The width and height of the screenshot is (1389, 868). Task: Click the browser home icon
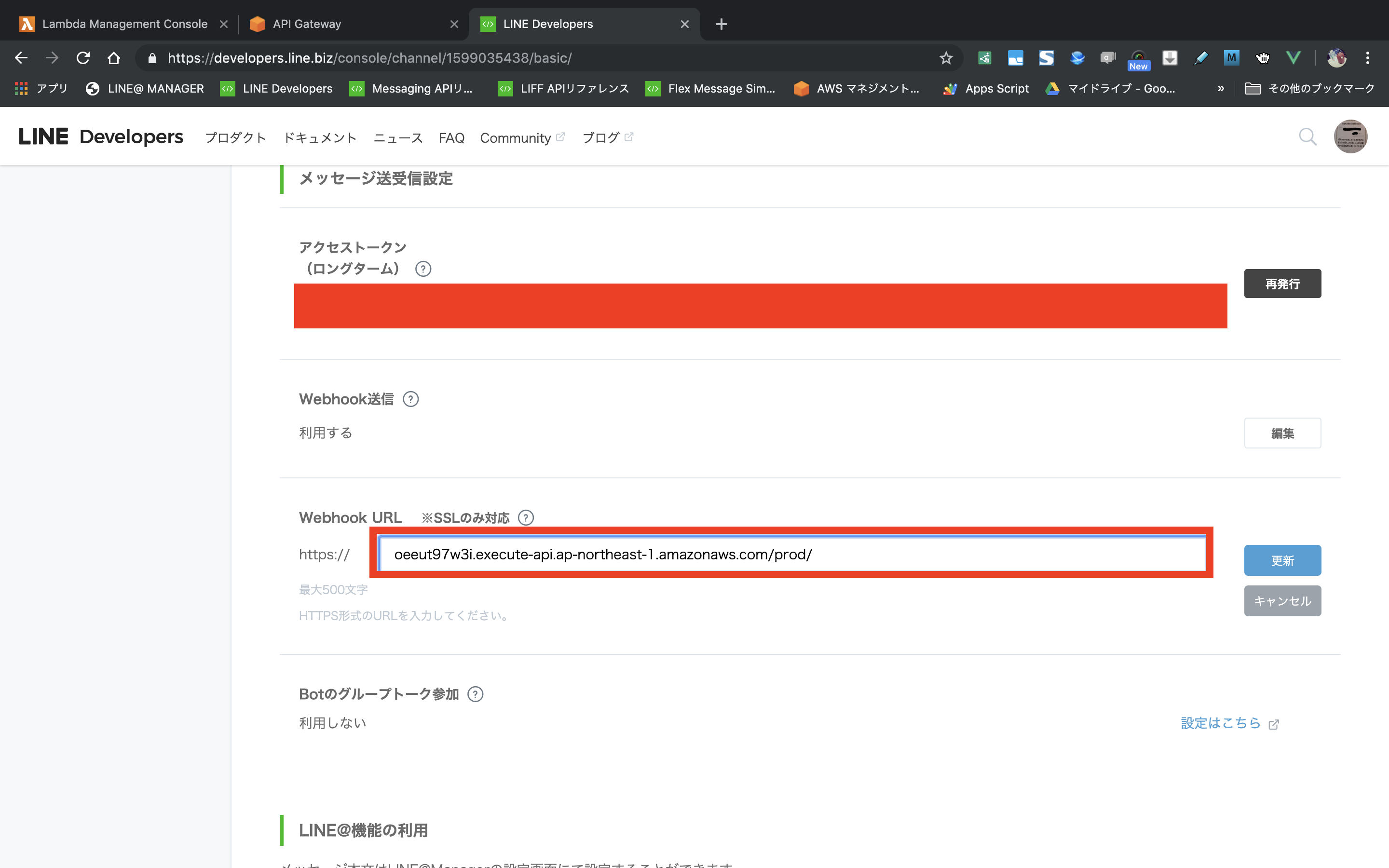[114, 58]
